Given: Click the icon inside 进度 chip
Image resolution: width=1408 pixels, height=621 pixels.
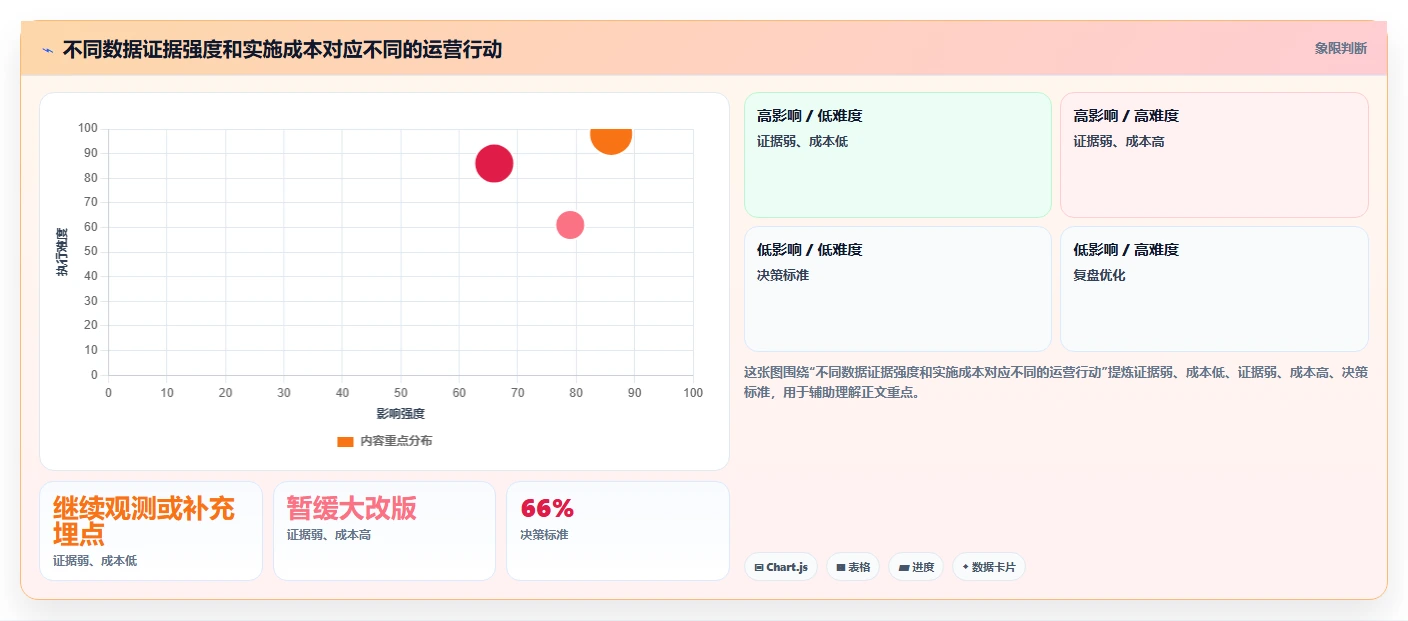Looking at the screenshot, I should coord(904,567).
